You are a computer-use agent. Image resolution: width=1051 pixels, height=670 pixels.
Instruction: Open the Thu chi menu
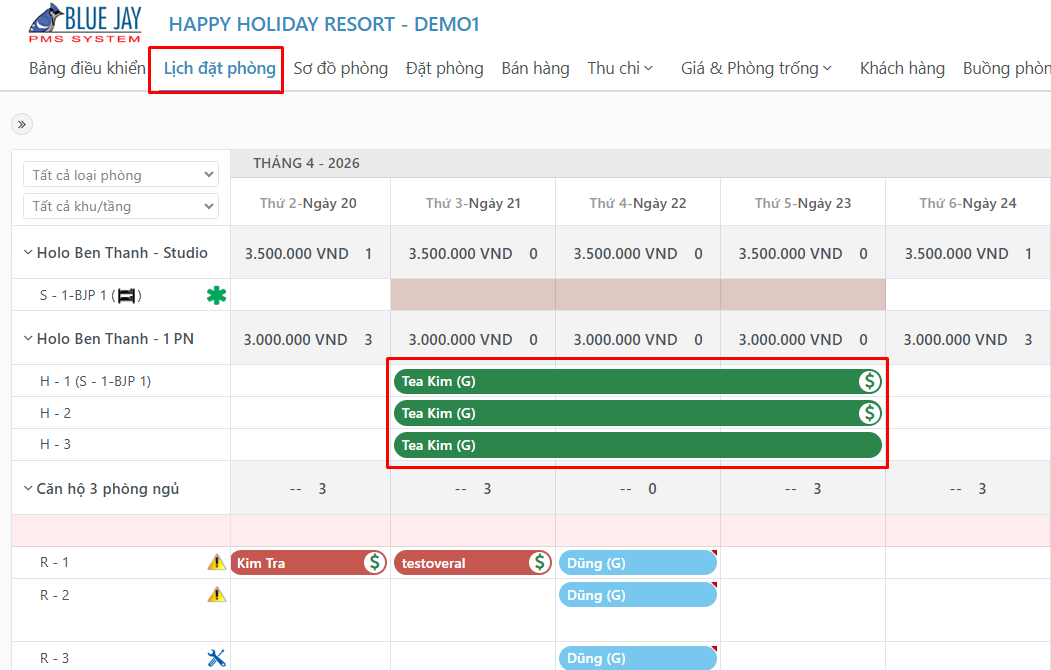[x=620, y=68]
